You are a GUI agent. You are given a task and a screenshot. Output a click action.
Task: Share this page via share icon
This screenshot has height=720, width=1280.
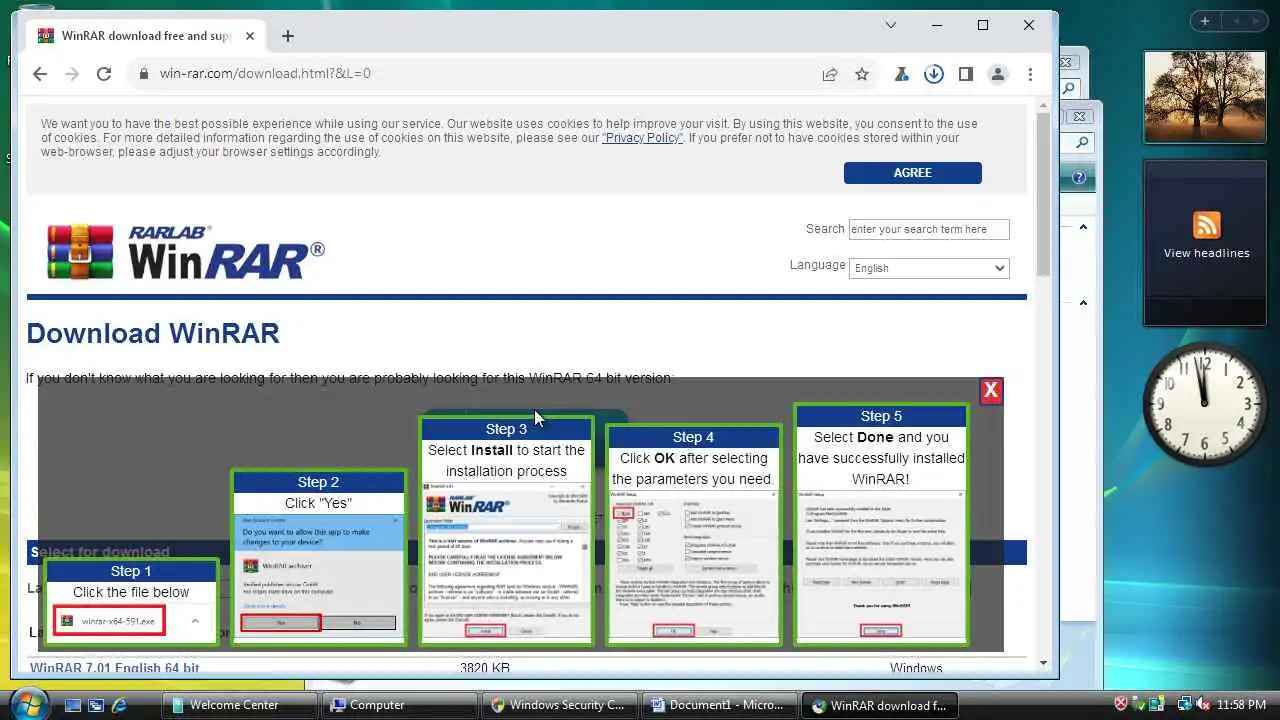(830, 74)
